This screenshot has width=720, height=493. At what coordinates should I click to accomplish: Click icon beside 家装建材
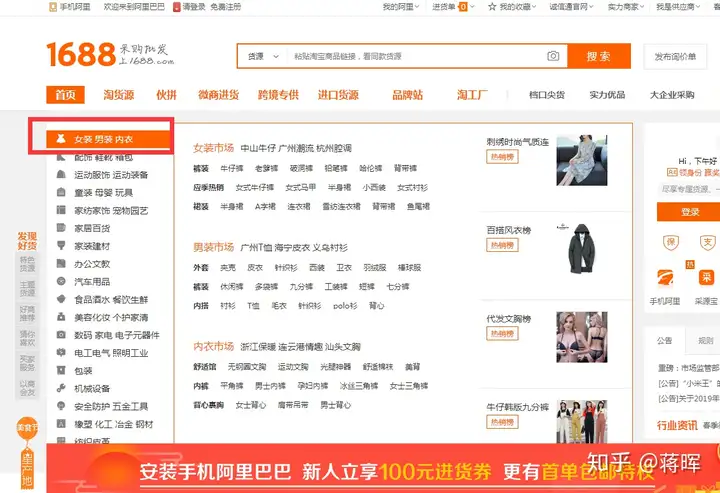pos(61,246)
